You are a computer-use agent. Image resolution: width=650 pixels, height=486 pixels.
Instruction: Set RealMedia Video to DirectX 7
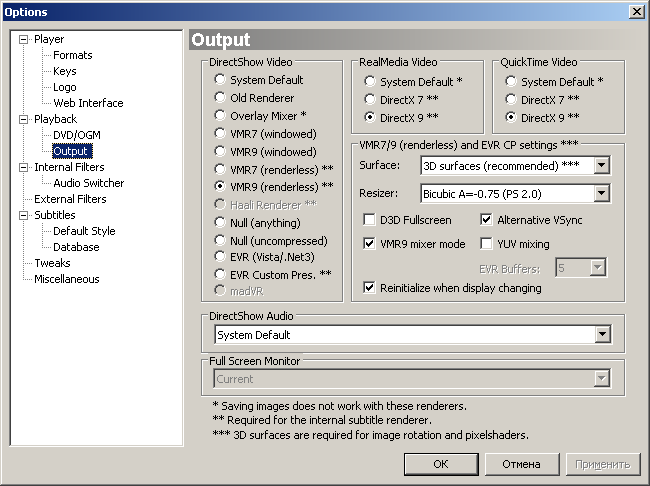point(371,99)
